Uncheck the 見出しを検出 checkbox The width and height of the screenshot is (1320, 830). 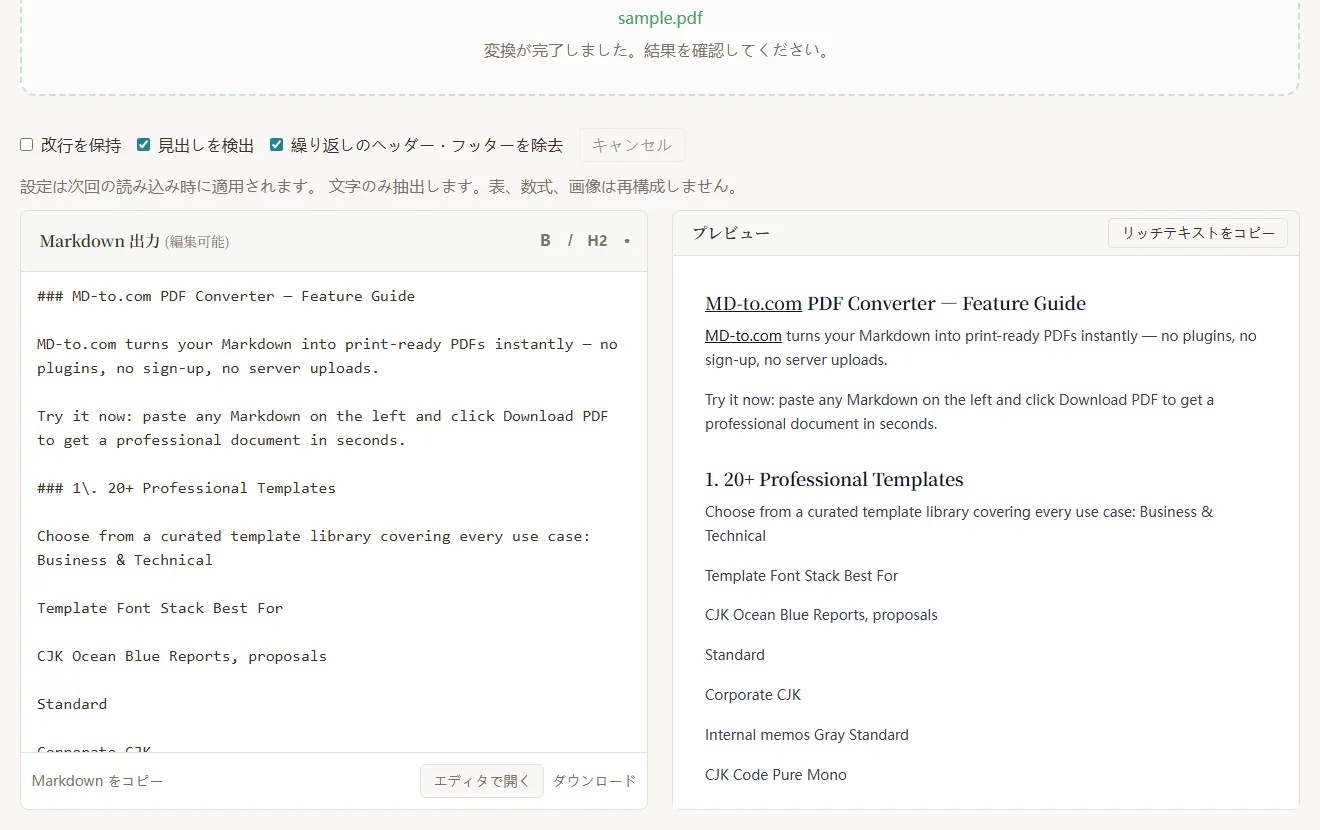[x=144, y=145]
